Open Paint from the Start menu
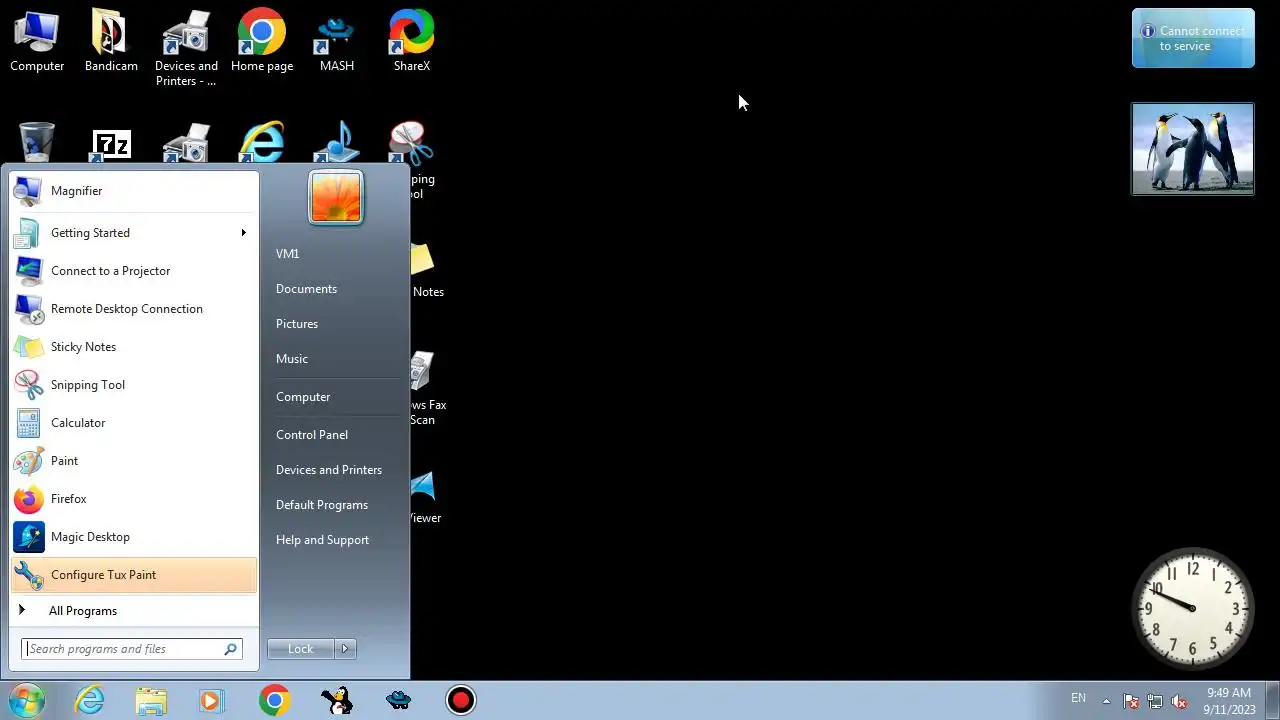Screen dimensions: 1280x720 pos(134,461)
